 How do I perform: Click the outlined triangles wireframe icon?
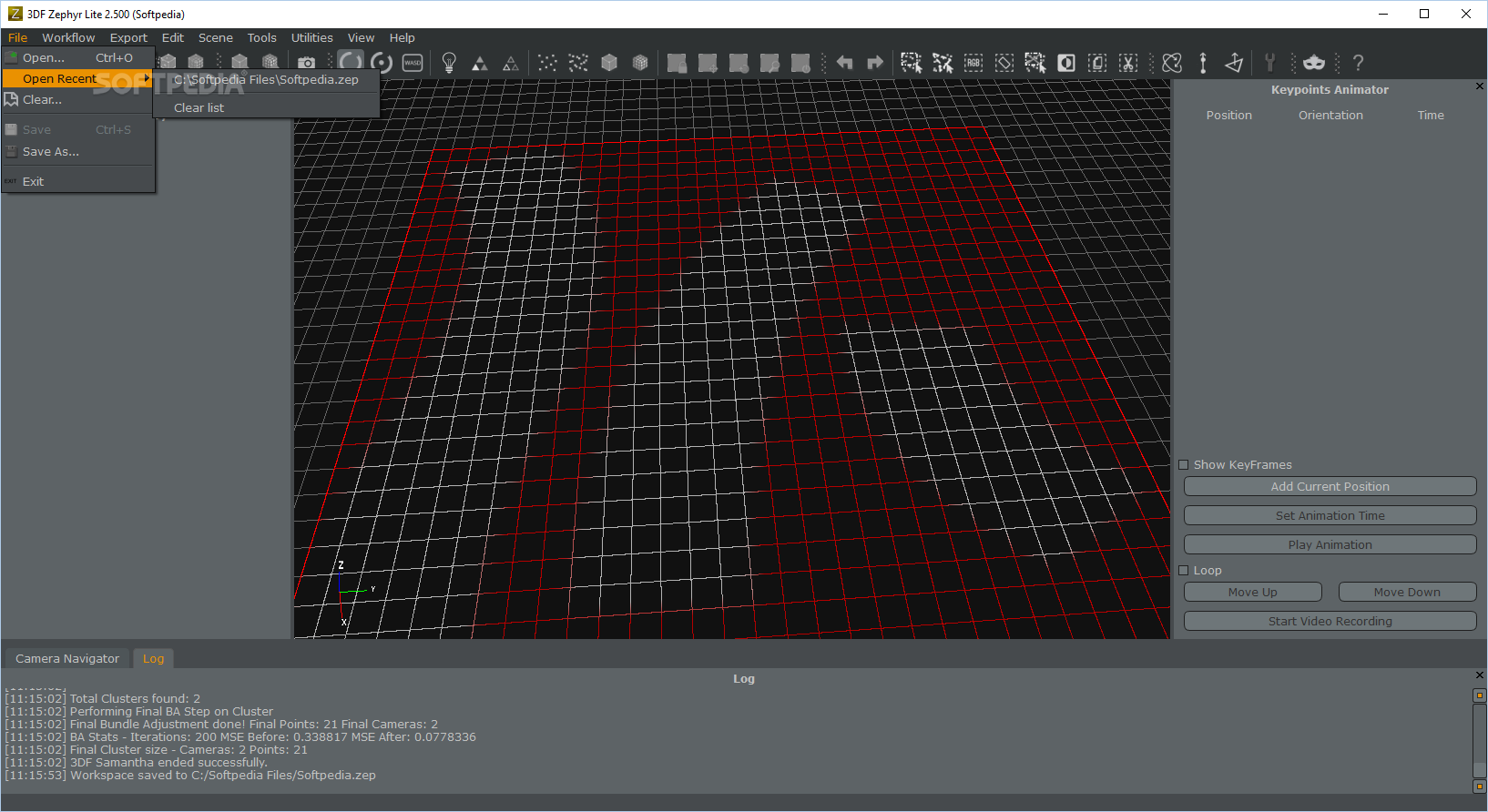tap(511, 63)
